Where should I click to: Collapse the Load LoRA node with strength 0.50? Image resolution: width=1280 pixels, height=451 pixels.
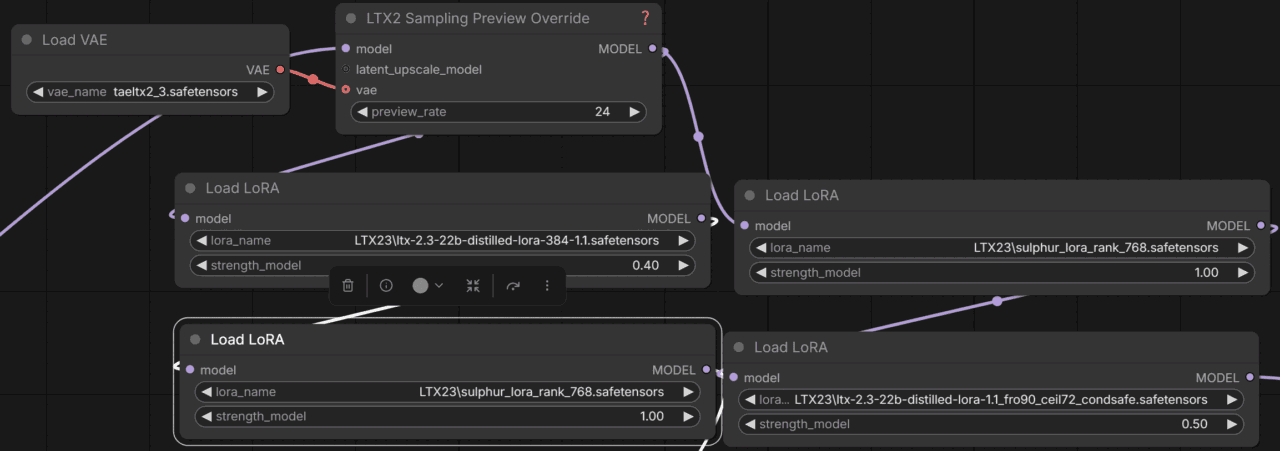738,347
